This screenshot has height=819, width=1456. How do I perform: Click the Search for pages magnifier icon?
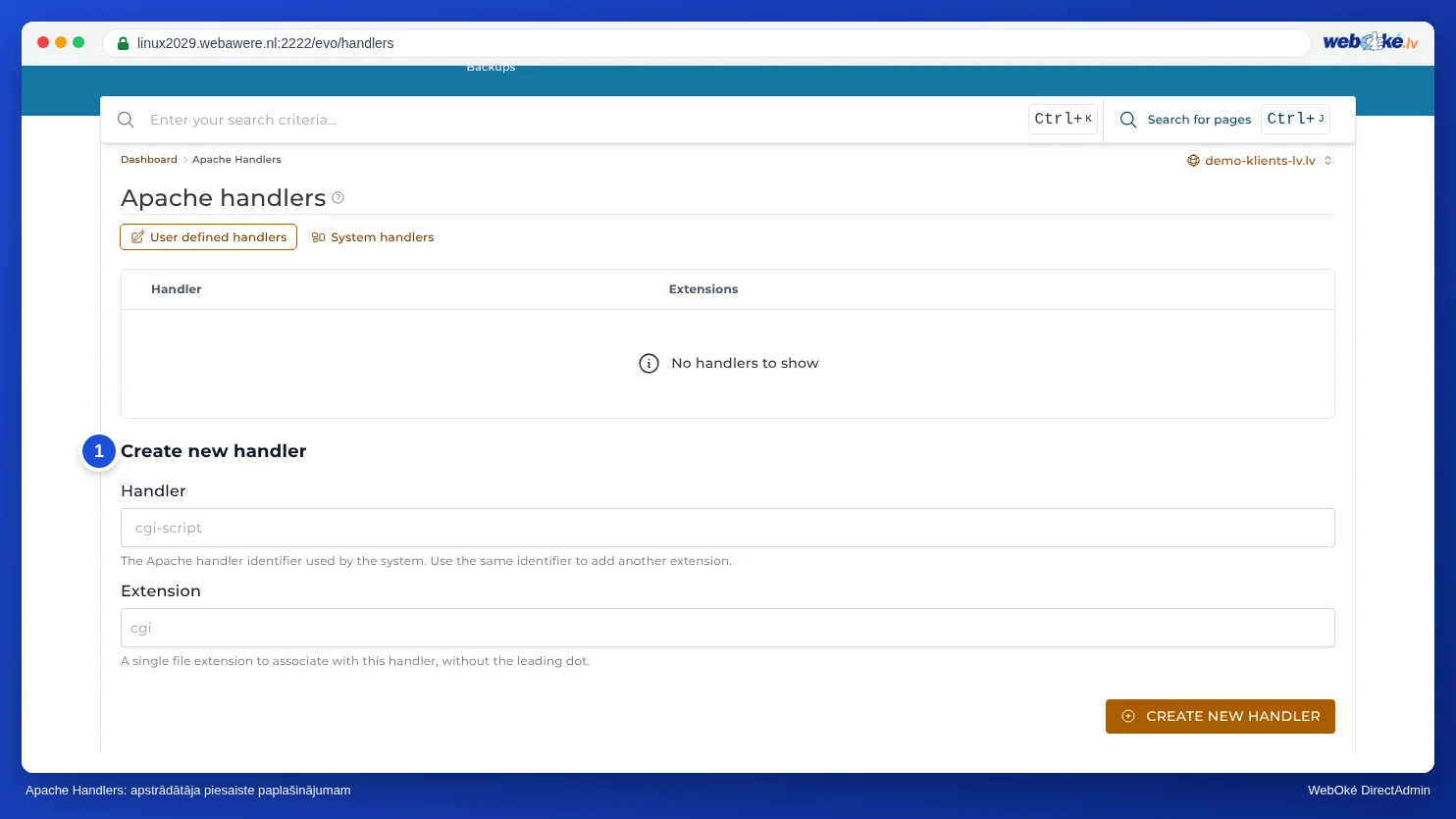(1128, 120)
